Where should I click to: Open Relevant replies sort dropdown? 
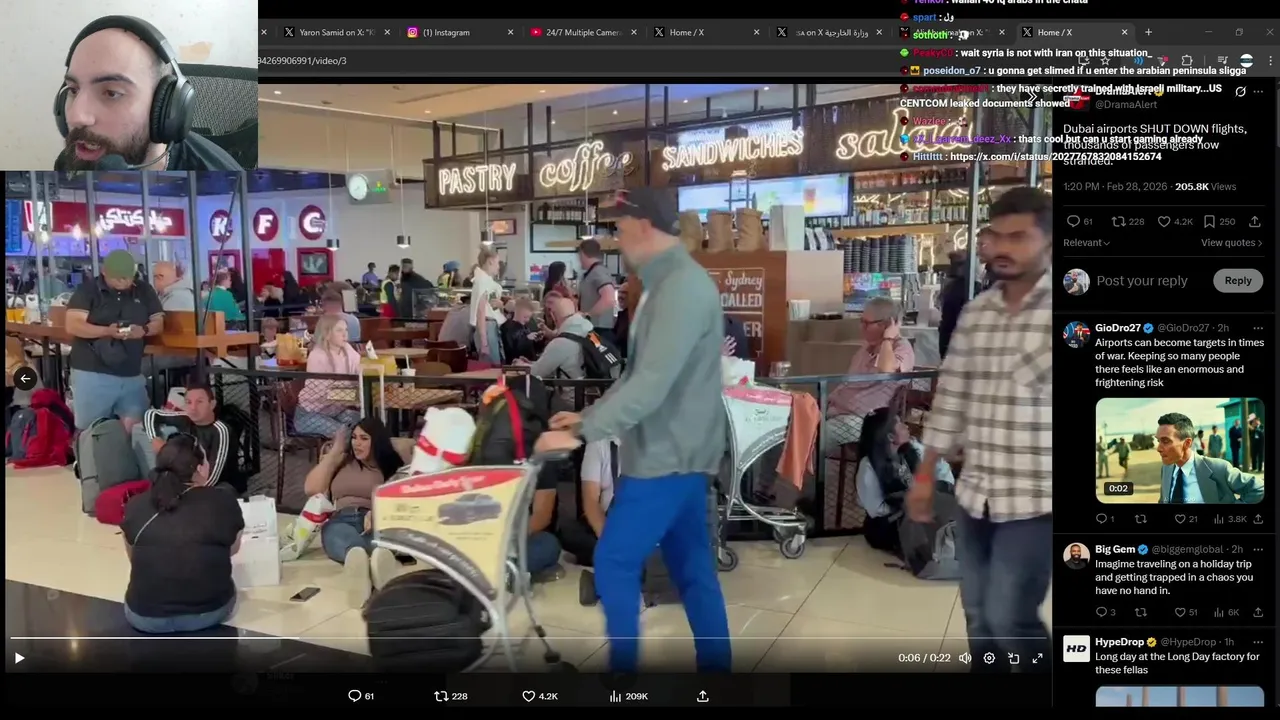[1087, 242]
